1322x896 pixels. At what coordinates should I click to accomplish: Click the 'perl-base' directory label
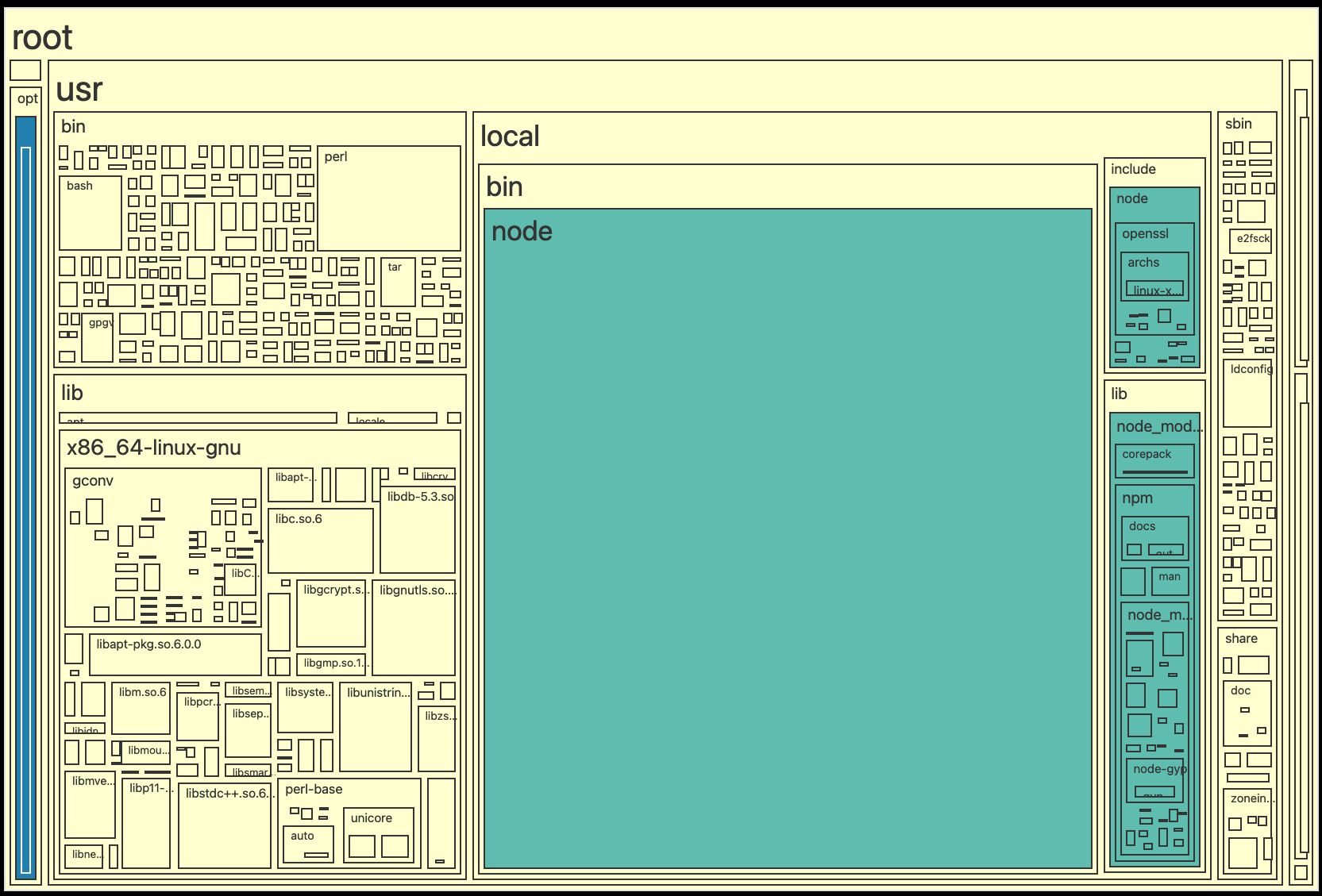point(314,790)
